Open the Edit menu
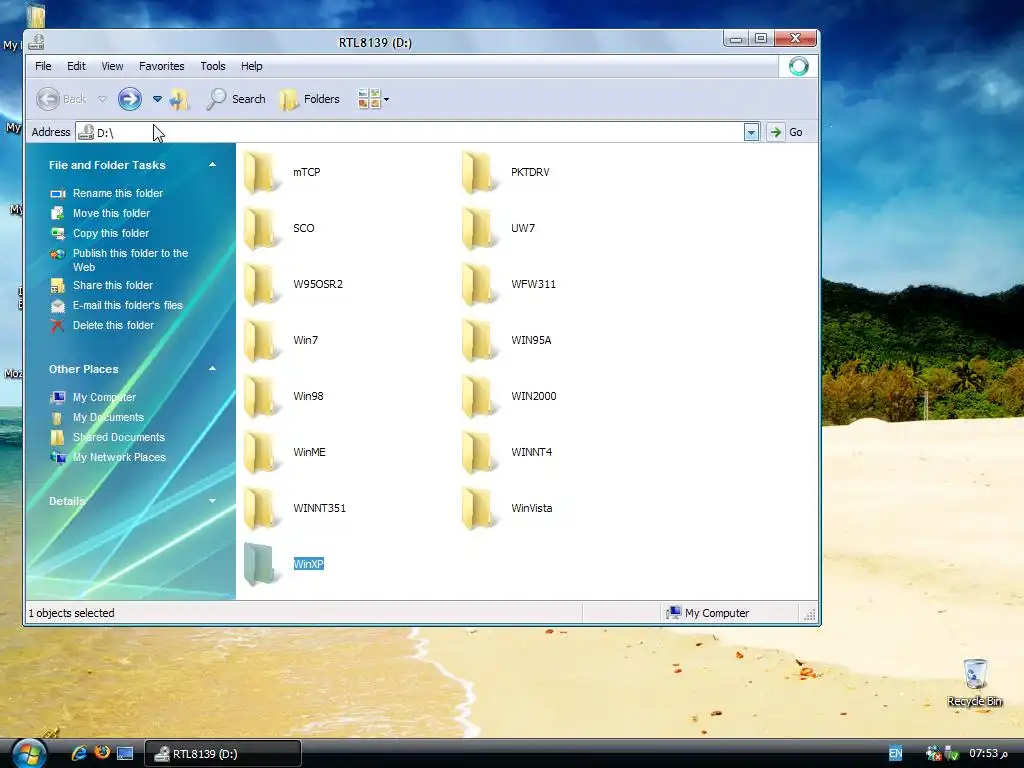The width and height of the screenshot is (1024, 768). (x=76, y=66)
